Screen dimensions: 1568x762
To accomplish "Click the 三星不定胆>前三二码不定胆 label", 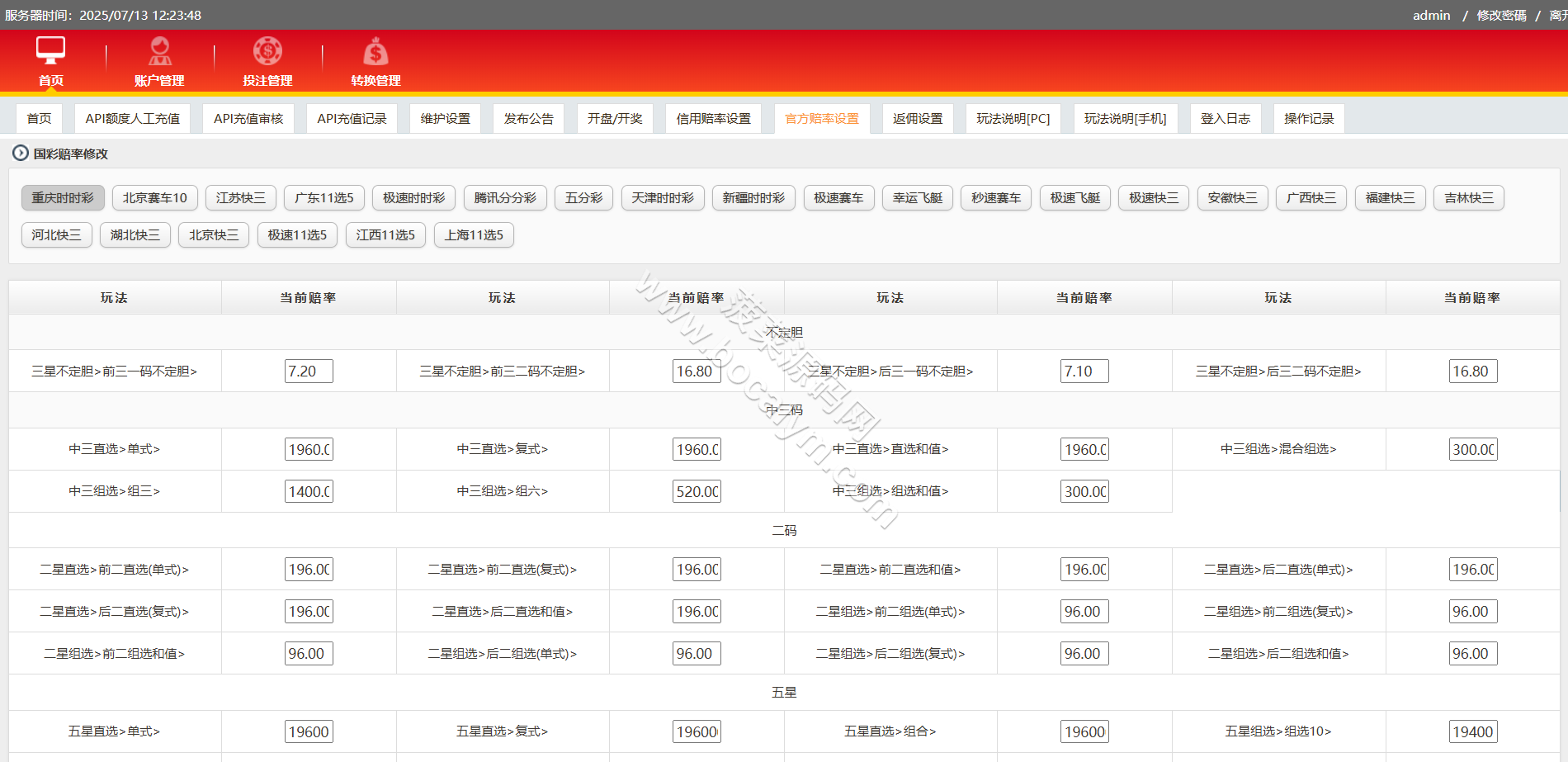I will point(502,372).
